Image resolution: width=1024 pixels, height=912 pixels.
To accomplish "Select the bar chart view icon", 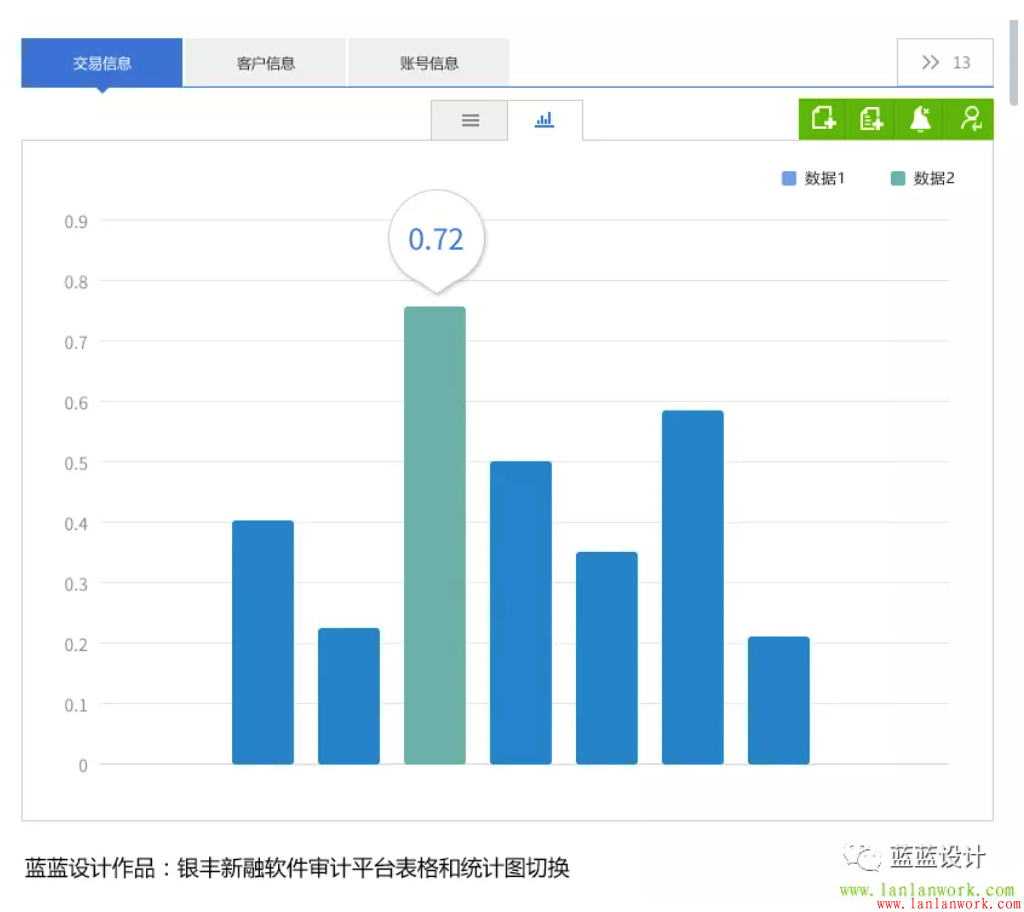I will [x=544, y=119].
